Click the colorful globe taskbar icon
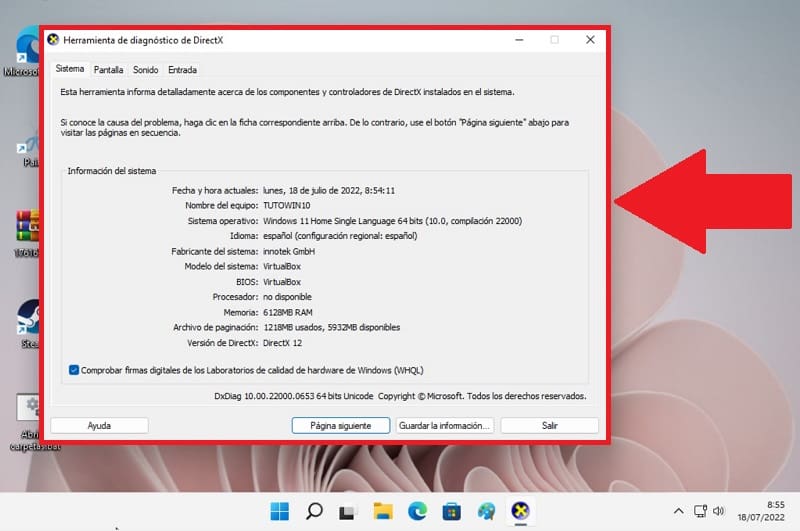800x531 pixels. (486, 511)
